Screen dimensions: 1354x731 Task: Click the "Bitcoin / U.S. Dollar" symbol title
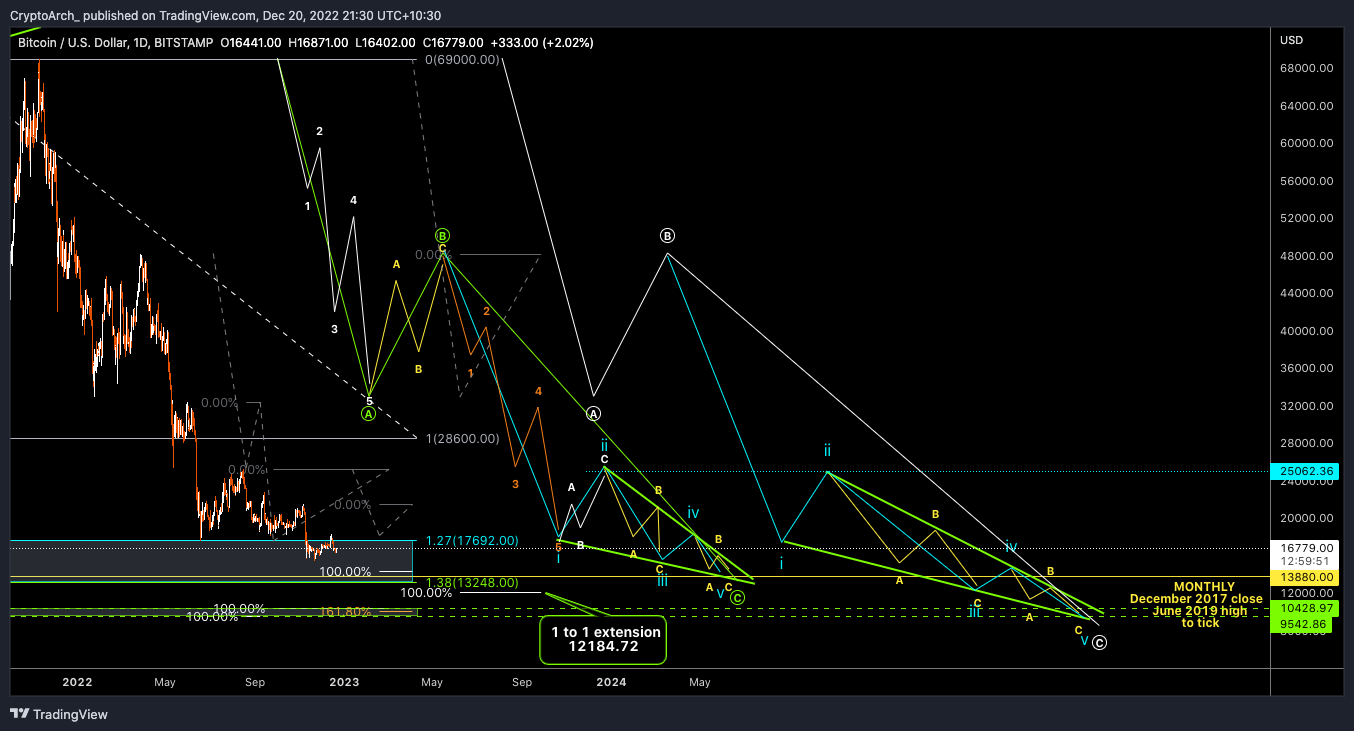click(71, 43)
